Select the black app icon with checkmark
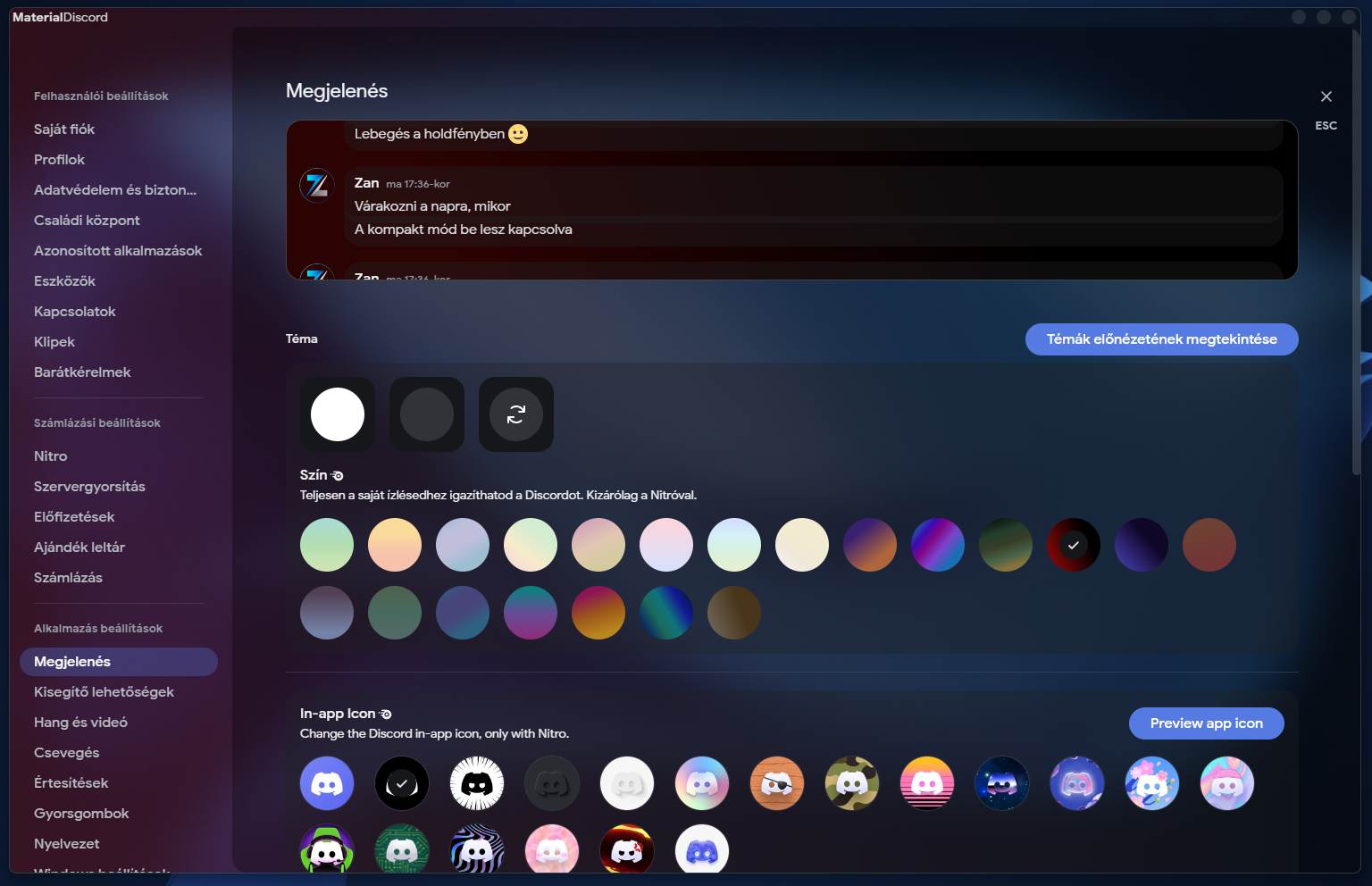The width and height of the screenshot is (1372, 886). 402,783
